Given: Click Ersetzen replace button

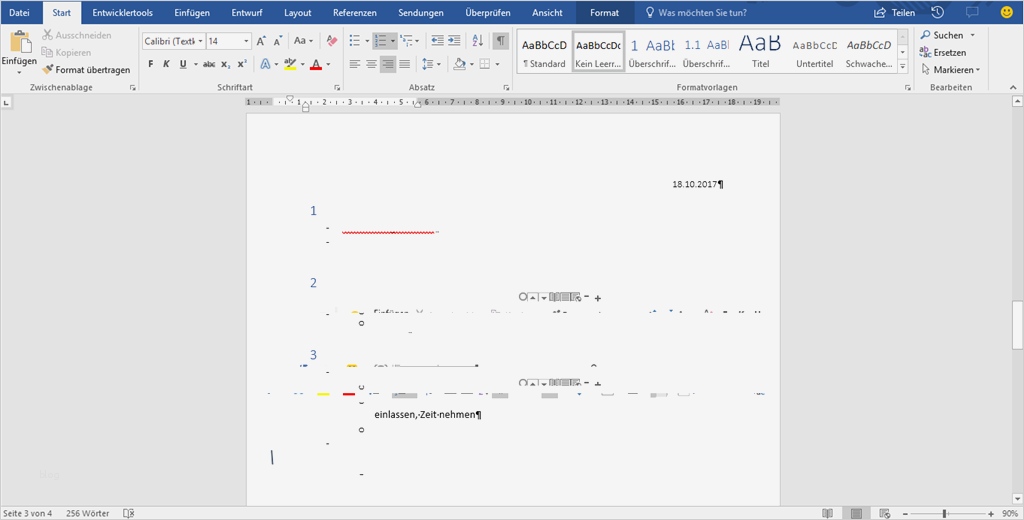Looking at the screenshot, I should pyautogui.click(x=942, y=52).
